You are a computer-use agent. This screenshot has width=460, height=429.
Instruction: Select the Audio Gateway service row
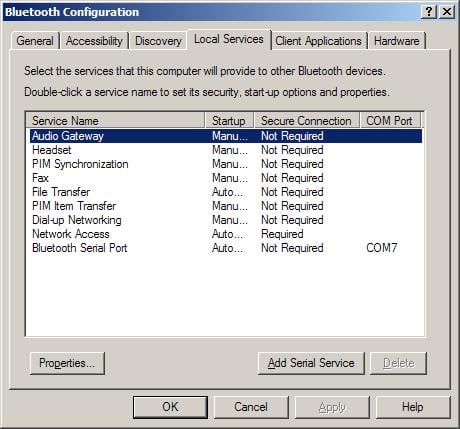pyautogui.click(x=226, y=136)
